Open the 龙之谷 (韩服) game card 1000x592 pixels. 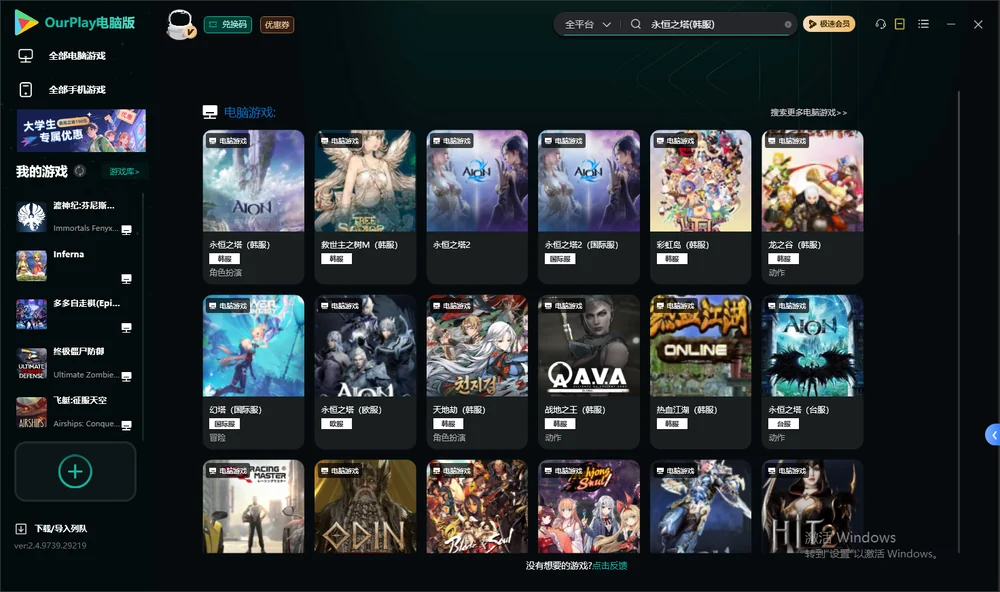pyautogui.click(x=812, y=207)
